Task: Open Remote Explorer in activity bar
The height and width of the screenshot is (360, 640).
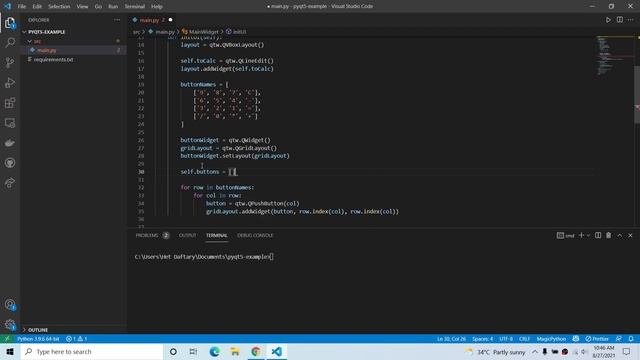Action: [x=10, y=123]
